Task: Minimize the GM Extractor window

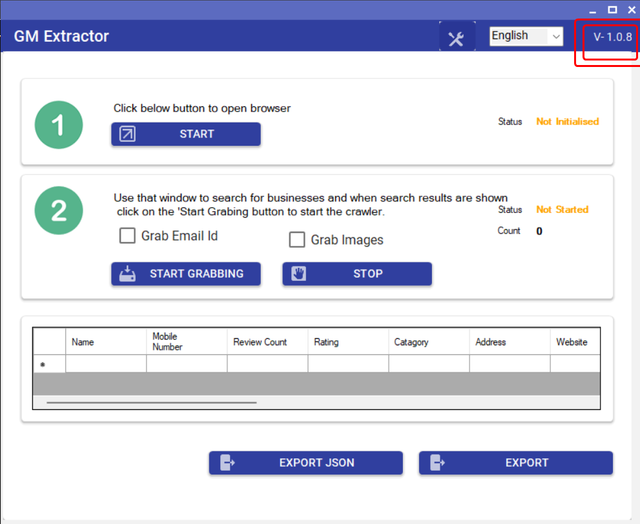Action: pyautogui.click(x=592, y=11)
